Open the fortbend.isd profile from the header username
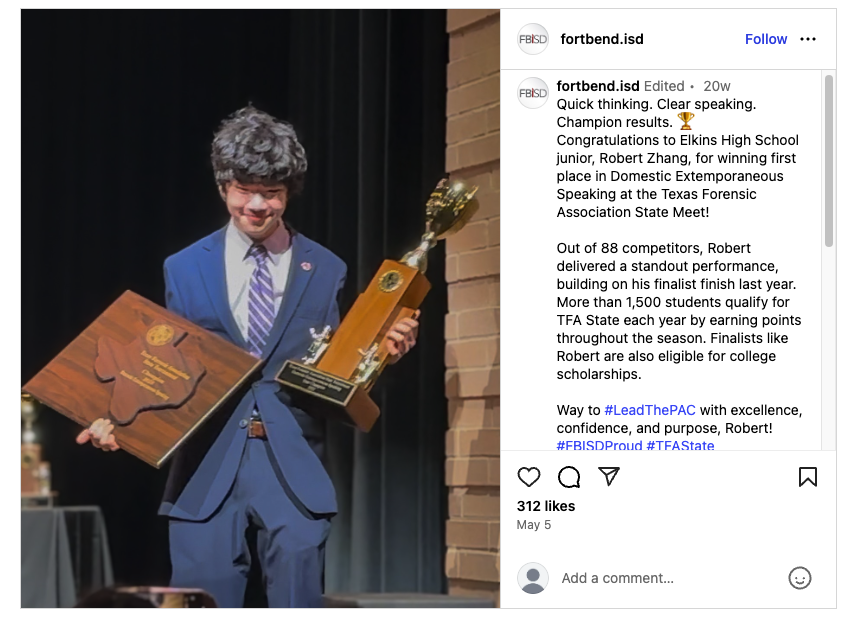The image size is (862, 630). click(x=602, y=39)
